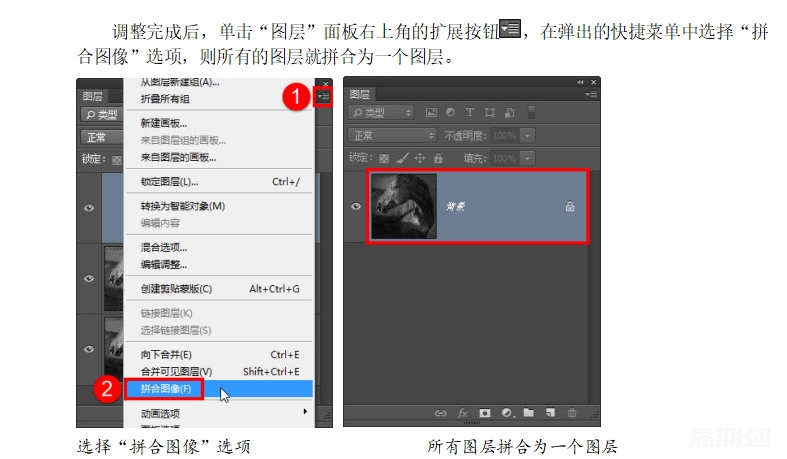The image size is (787, 459).
Task: Click the 不透明度 100% value field
Action: [504, 135]
